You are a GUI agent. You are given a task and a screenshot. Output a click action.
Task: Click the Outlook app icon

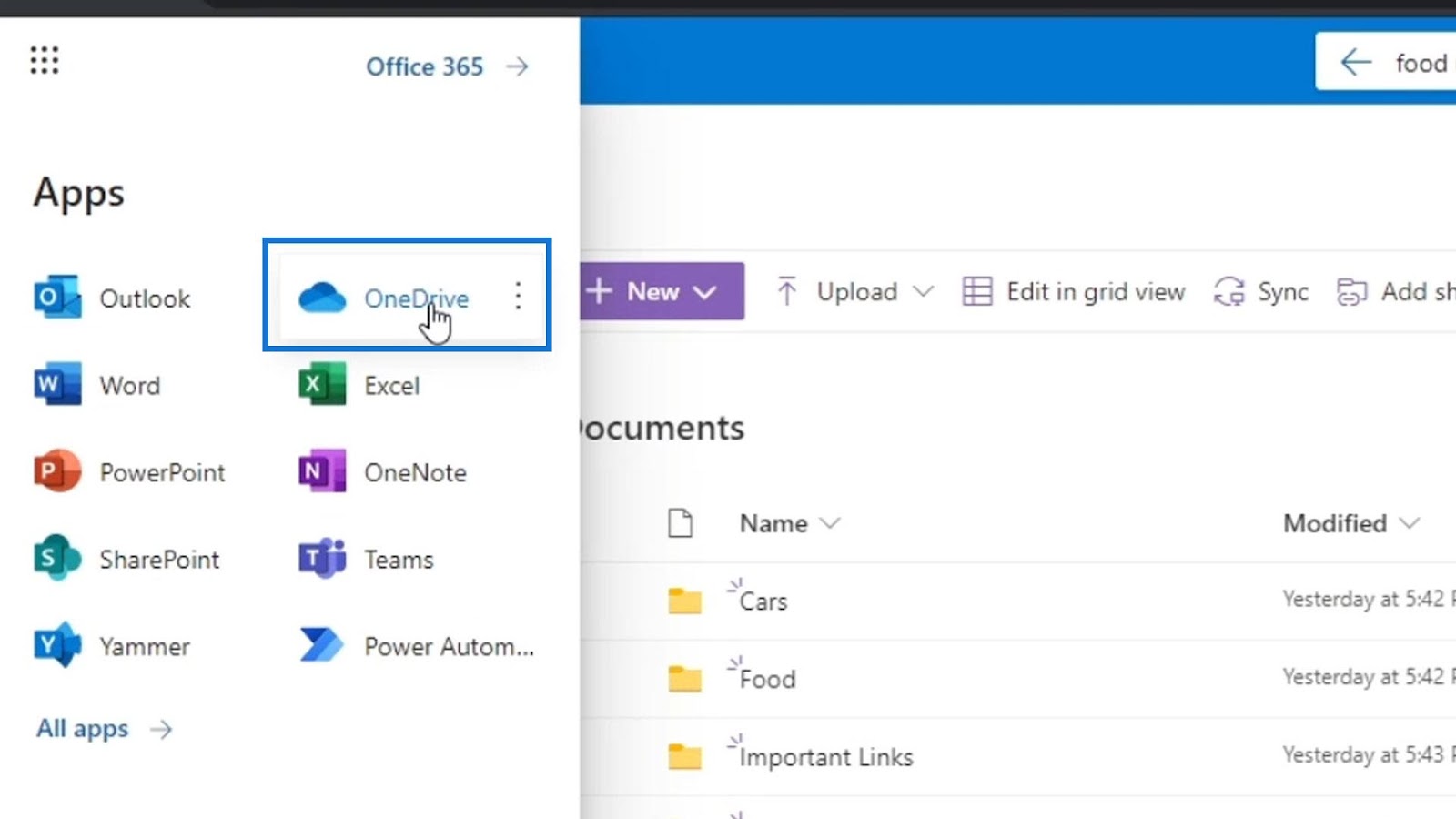[56, 298]
